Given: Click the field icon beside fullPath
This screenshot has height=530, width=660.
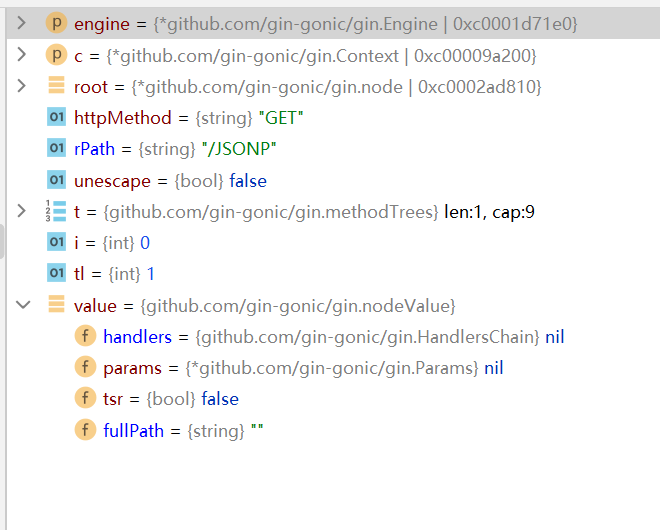Looking at the screenshot, I should (x=85, y=430).
